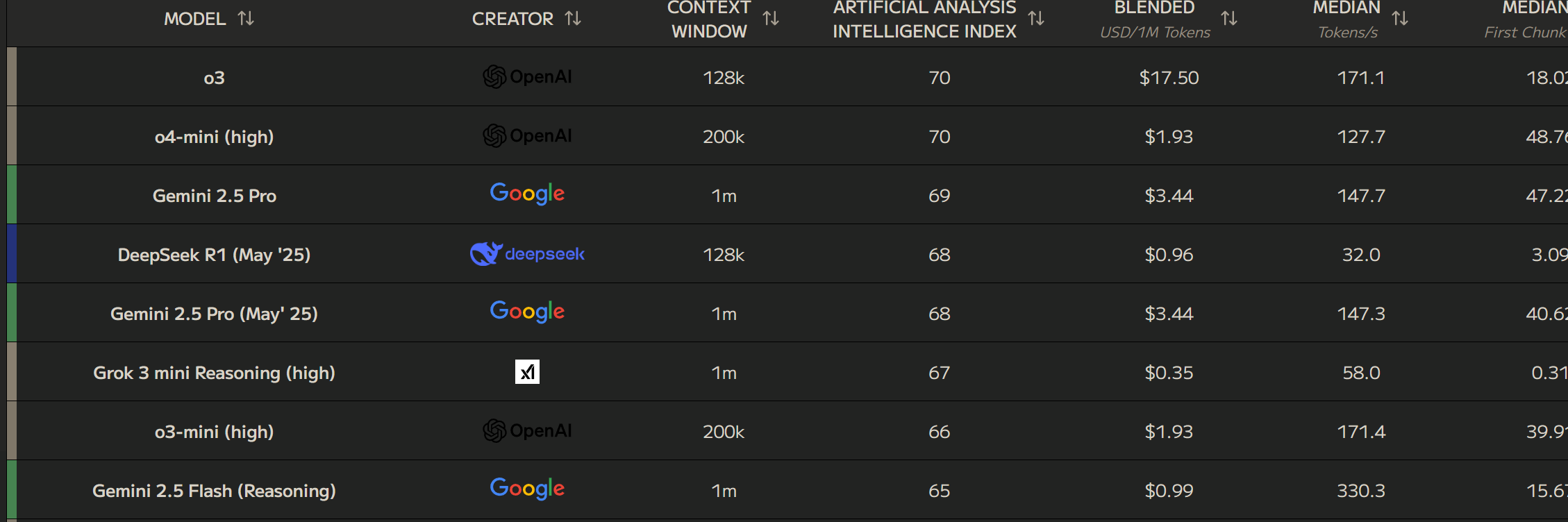Click Artificial Analysis Intelligence Index header
Screen dimensions: 1568x522
(924, 19)
